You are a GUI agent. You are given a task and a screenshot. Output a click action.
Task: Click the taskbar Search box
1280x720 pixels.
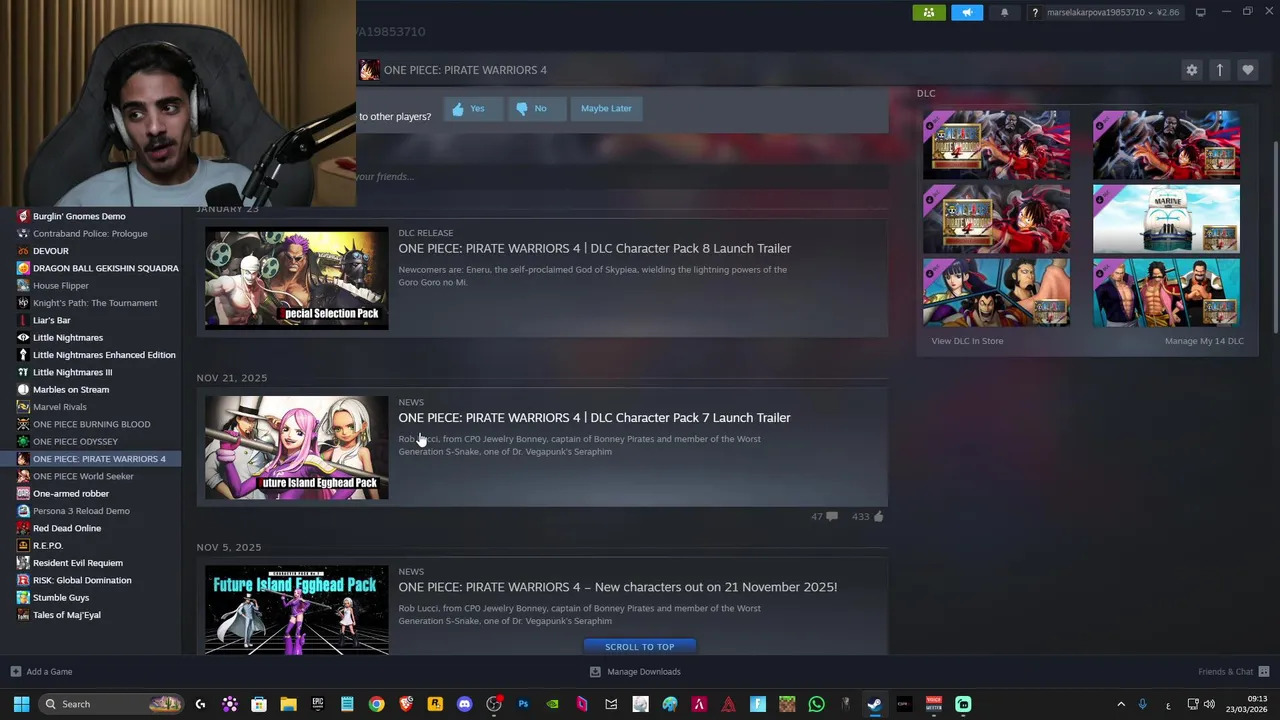coord(110,704)
